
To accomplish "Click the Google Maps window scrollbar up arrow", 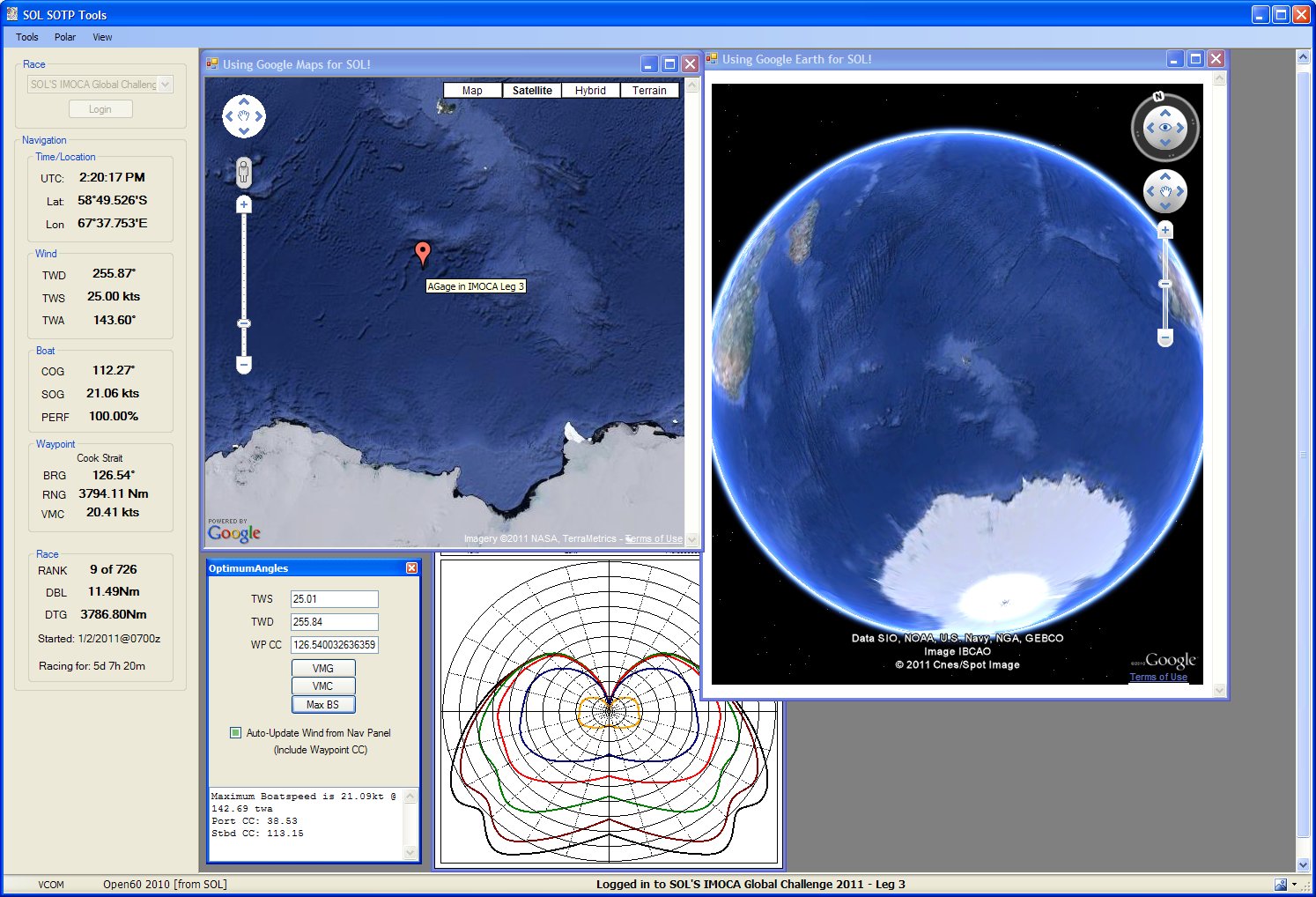I will [691, 85].
